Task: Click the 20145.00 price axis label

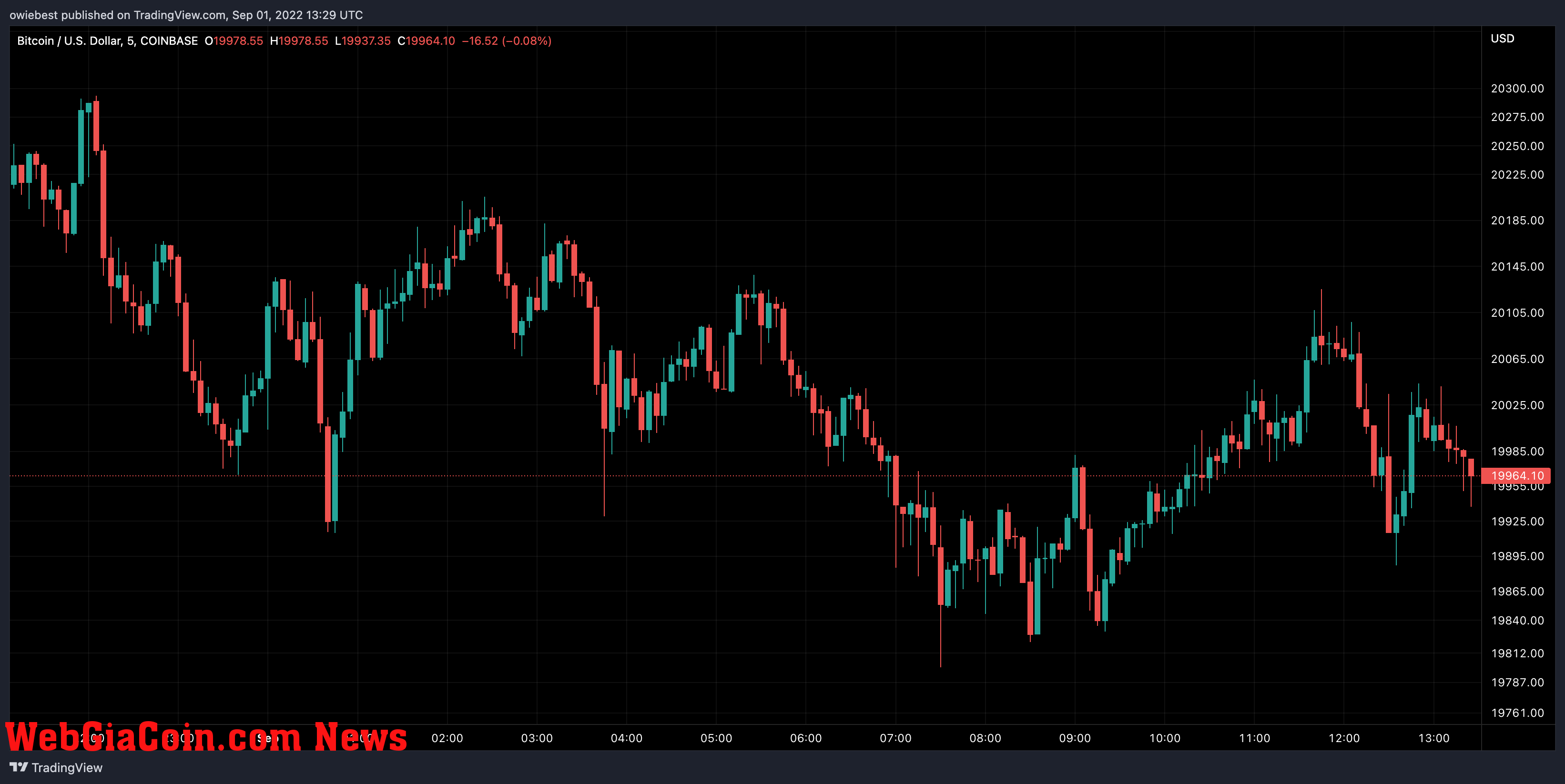Action: 1517,267
